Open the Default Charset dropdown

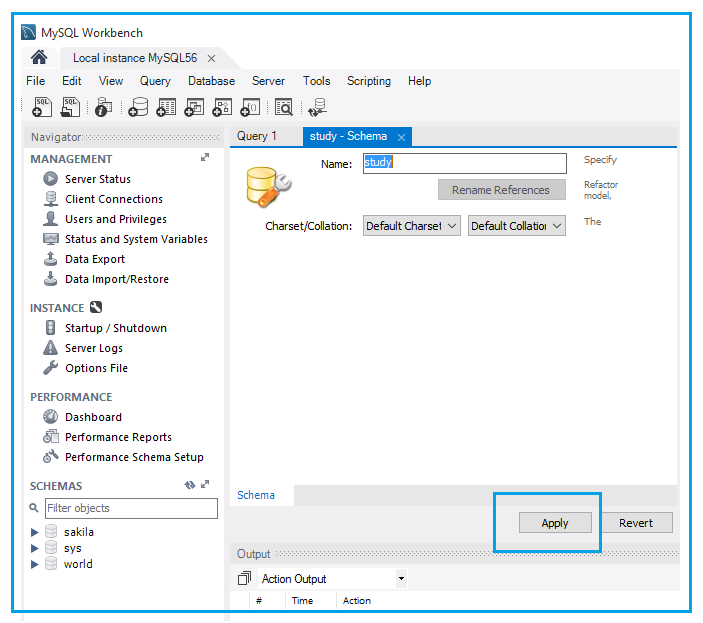[x=412, y=226]
